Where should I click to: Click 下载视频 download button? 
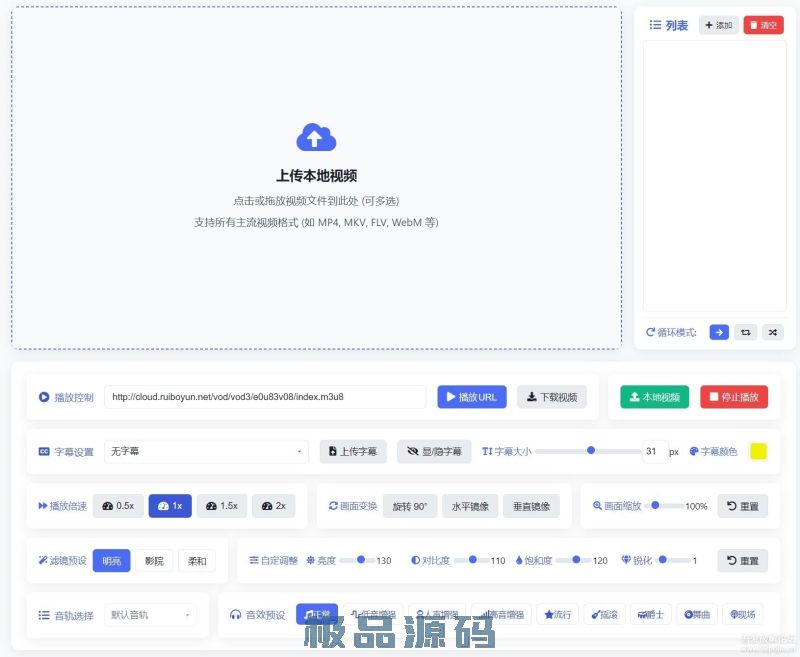(552, 397)
